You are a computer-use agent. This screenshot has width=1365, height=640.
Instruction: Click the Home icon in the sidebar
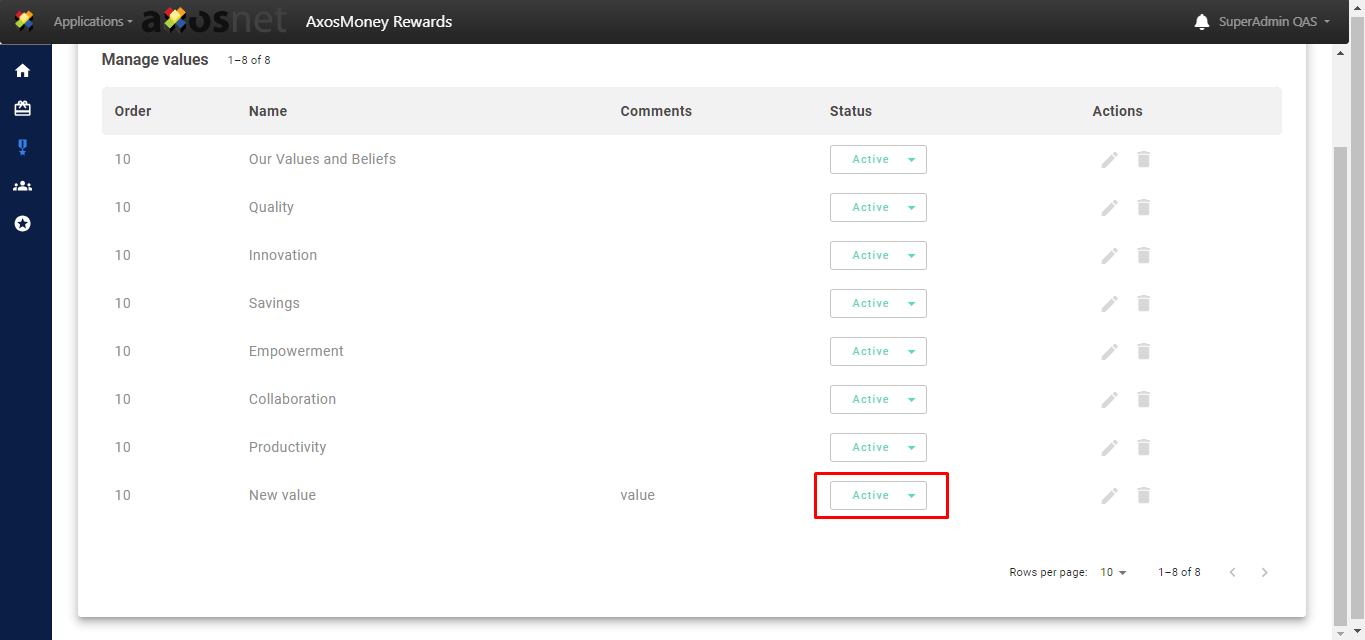[x=22, y=71]
